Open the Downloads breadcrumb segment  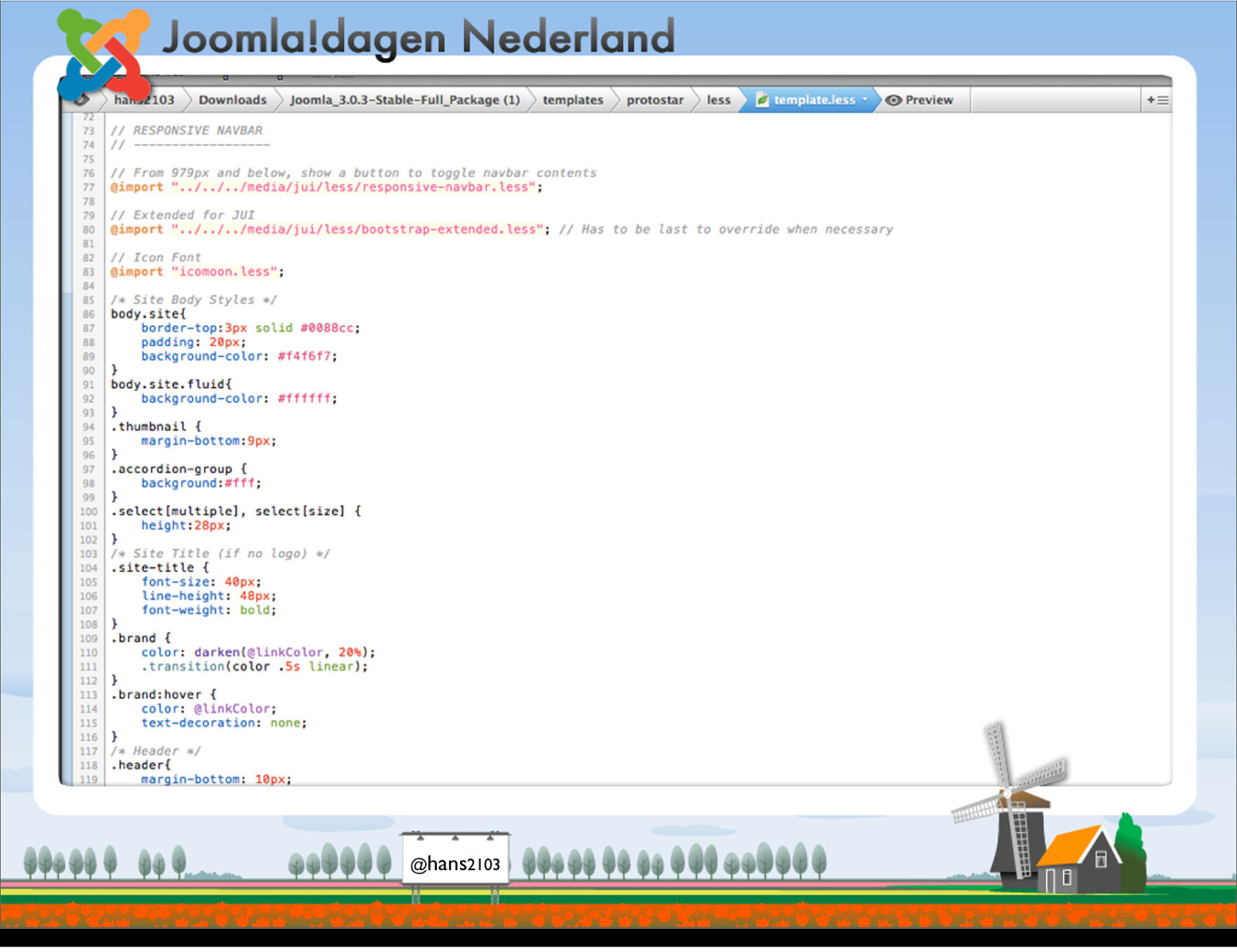point(232,100)
